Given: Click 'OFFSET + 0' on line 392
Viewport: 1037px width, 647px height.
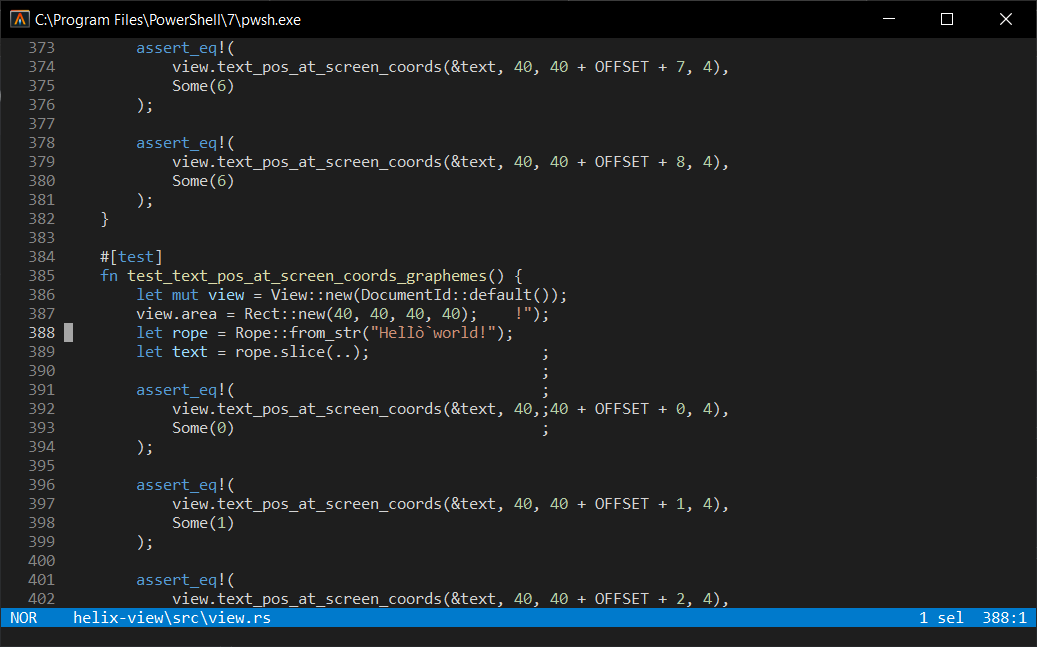Looking at the screenshot, I should [642, 409].
